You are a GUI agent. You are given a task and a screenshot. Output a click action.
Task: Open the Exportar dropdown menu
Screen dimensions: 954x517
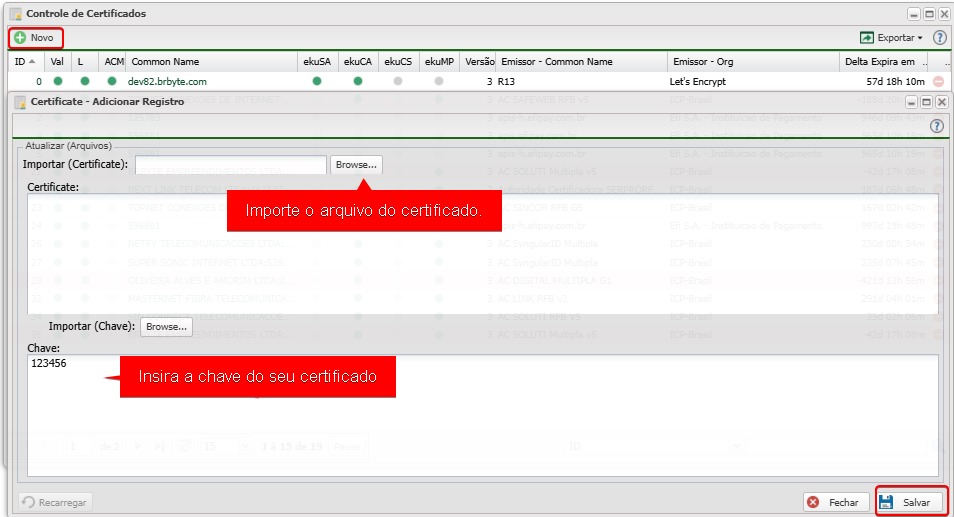point(892,38)
